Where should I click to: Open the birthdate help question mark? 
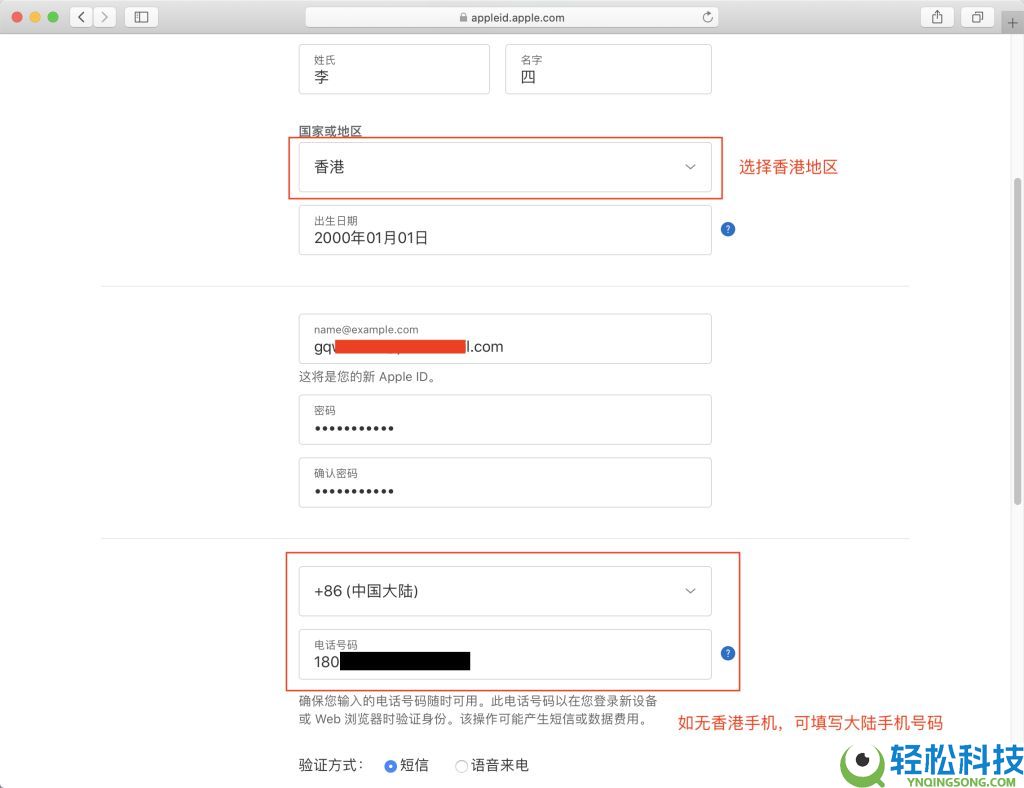[x=728, y=229]
